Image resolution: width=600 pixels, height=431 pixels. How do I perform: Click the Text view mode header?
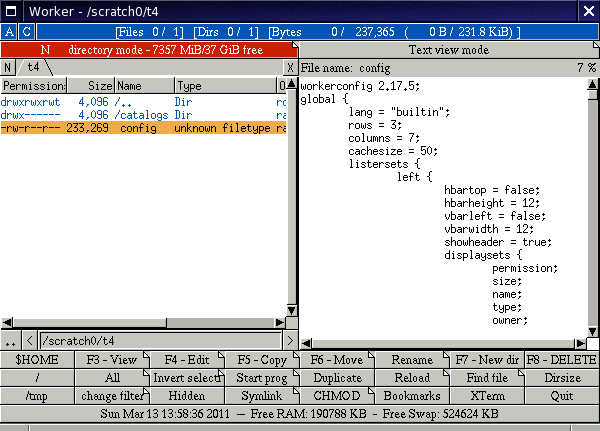449,50
